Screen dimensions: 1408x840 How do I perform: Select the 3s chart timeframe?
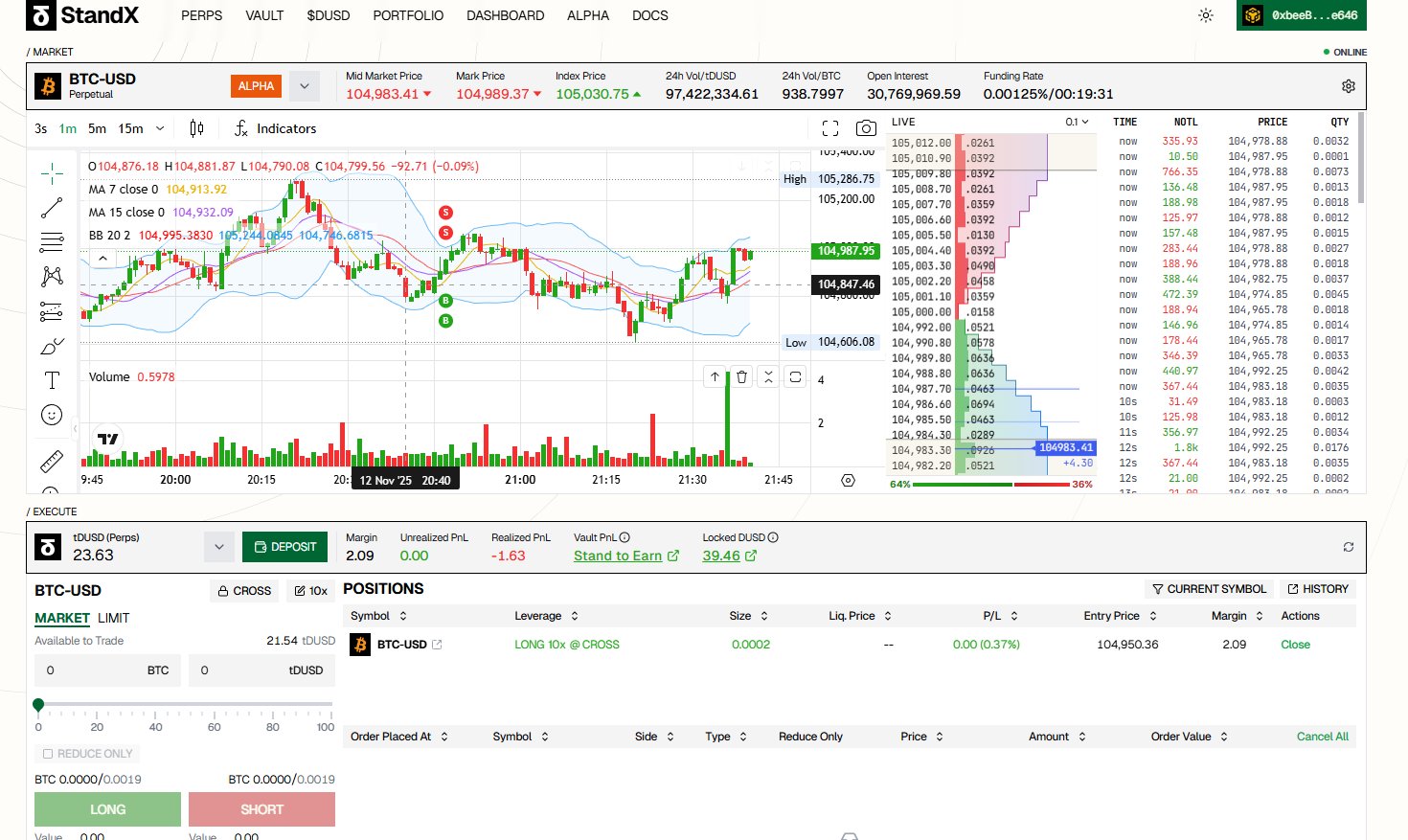click(40, 128)
